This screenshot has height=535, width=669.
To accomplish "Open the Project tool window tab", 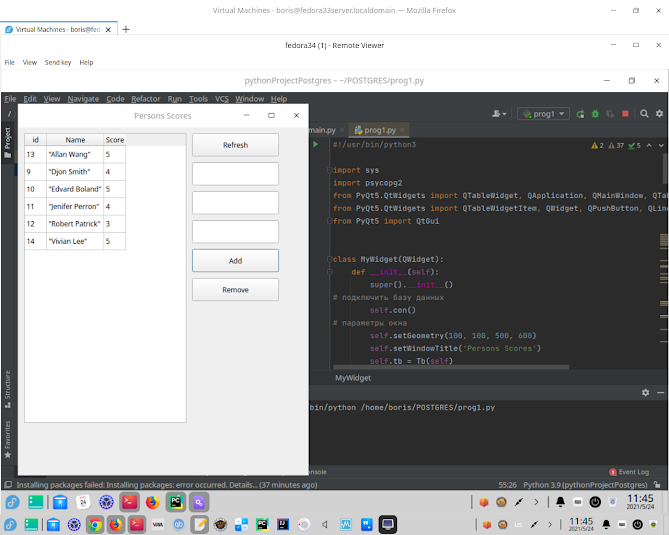I will (x=7, y=142).
